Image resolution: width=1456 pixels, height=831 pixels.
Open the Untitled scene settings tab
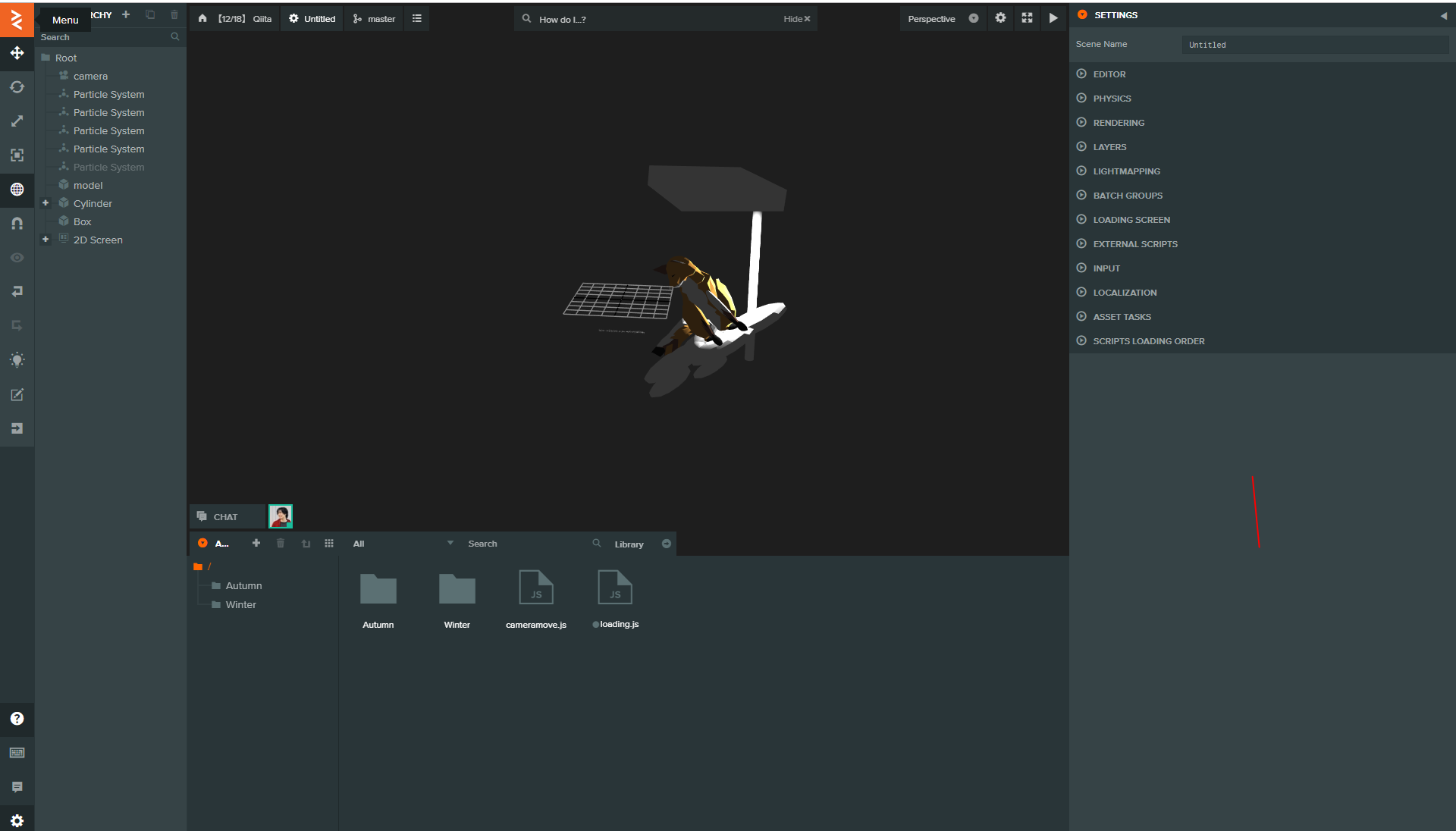coord(312,19)
